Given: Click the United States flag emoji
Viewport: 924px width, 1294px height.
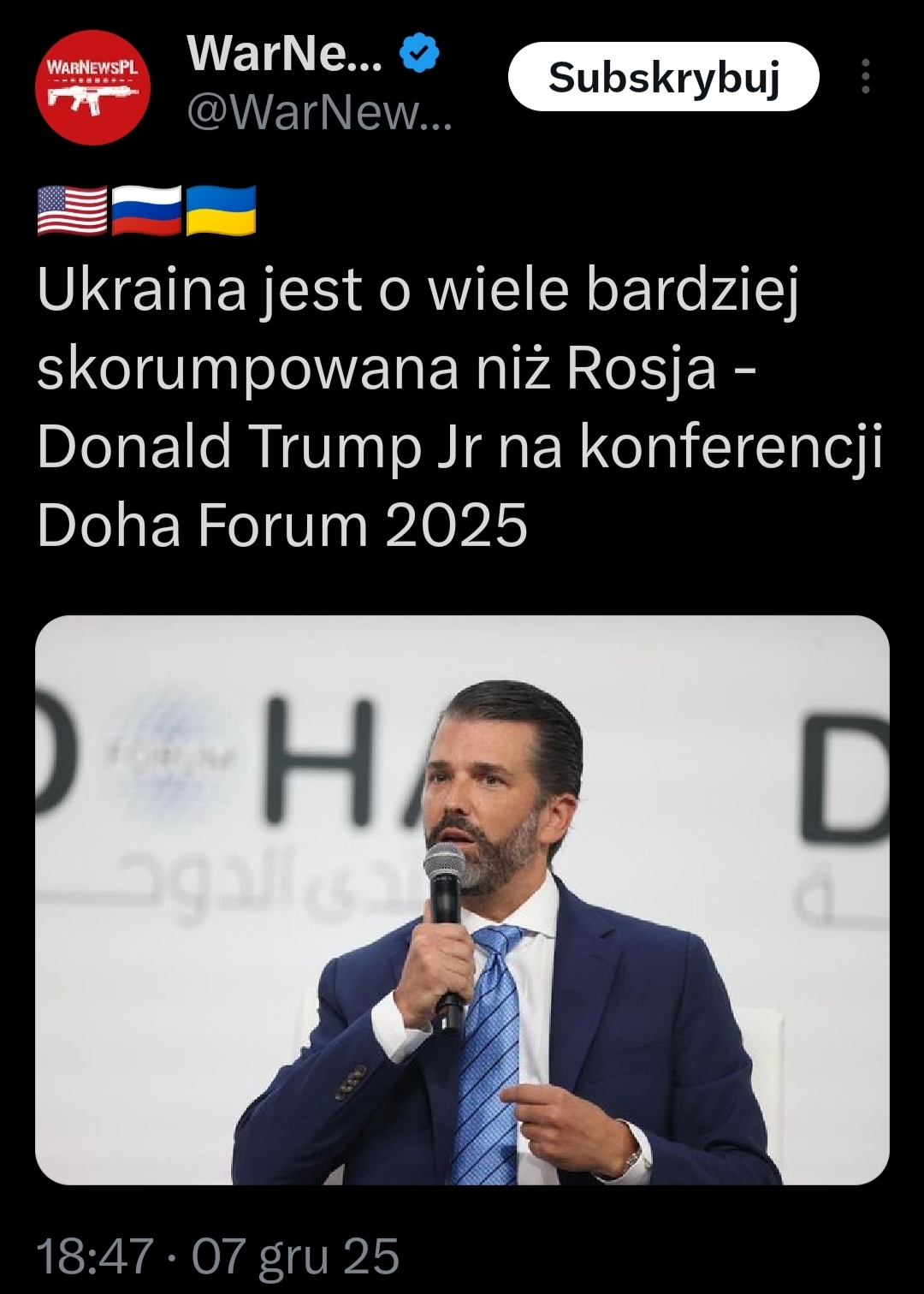Looking at the screenshot, I should click(x=73, y=211).
